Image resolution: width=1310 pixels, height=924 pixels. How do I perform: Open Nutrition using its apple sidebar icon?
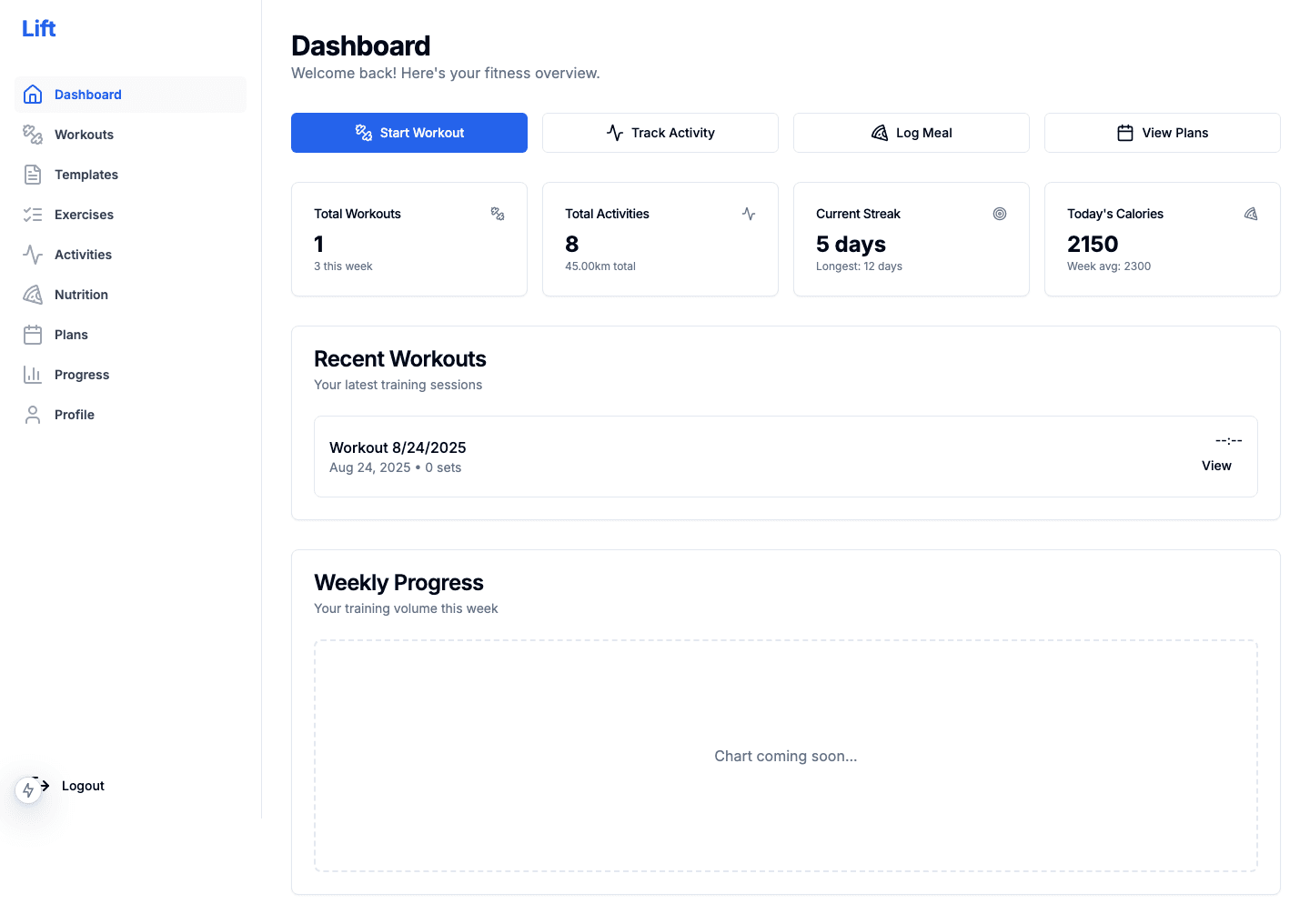coord(33,294)
